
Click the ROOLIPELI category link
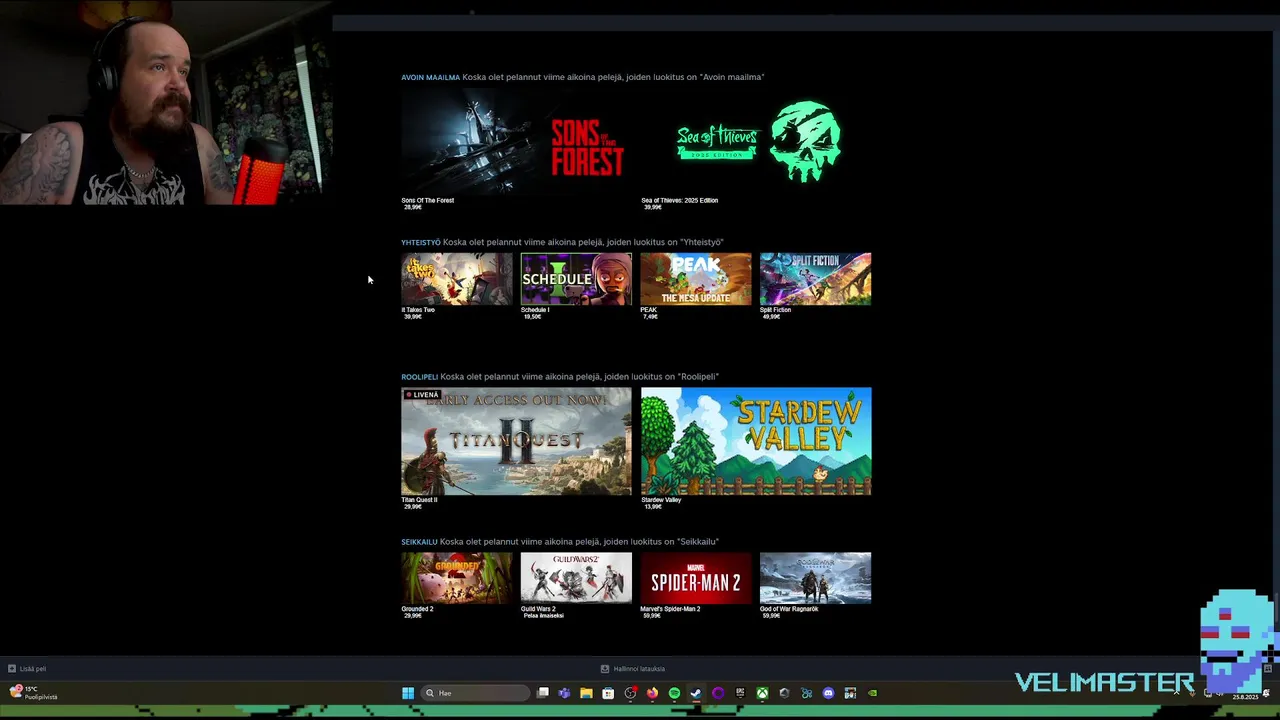click(419, 377)
